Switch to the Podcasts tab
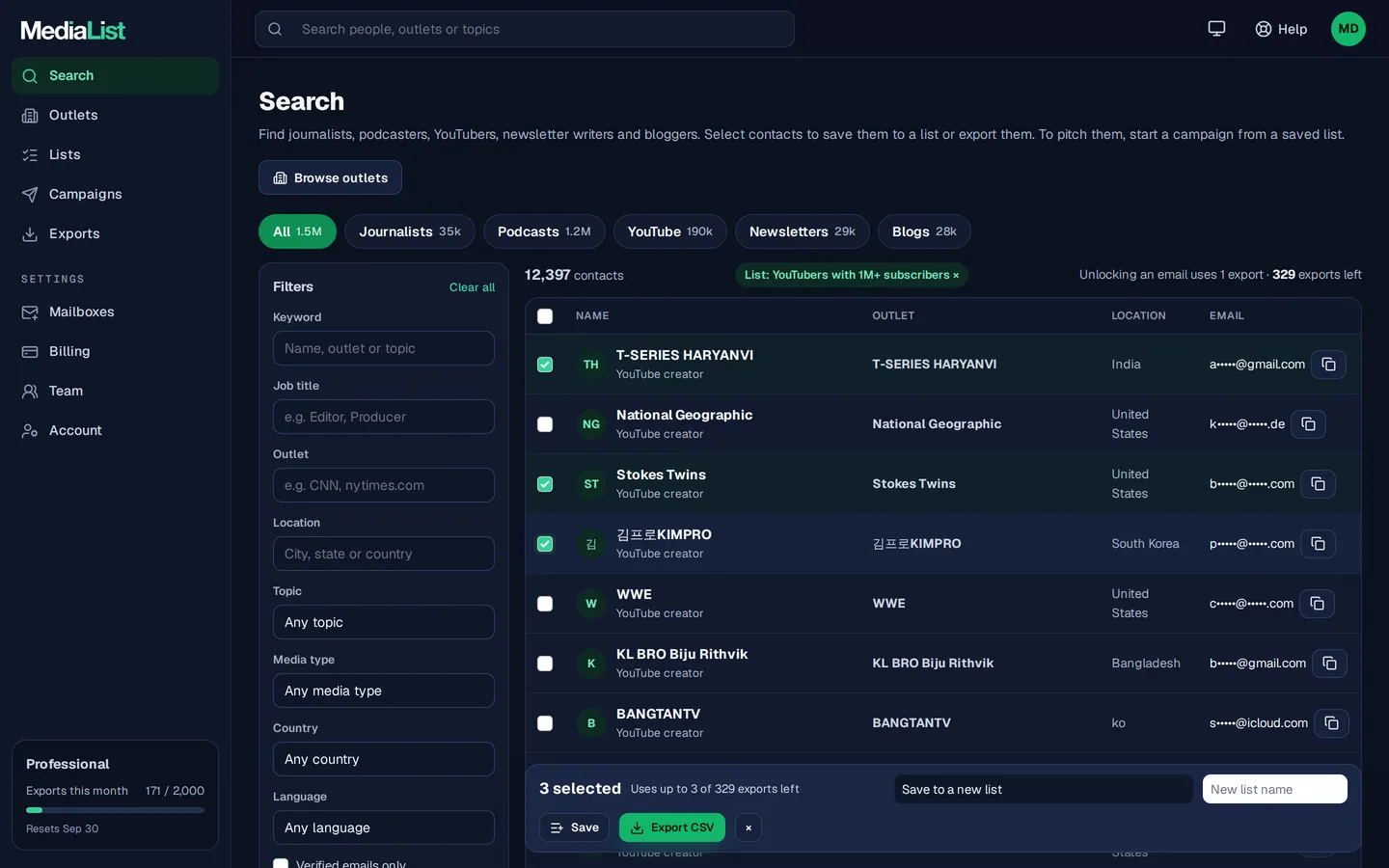The height and width of the screenshot is (868, 1389). click(x=544, y=231)
